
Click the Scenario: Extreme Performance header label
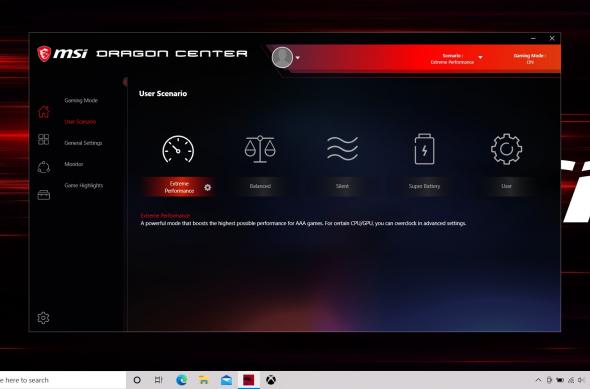click(452, 59)
